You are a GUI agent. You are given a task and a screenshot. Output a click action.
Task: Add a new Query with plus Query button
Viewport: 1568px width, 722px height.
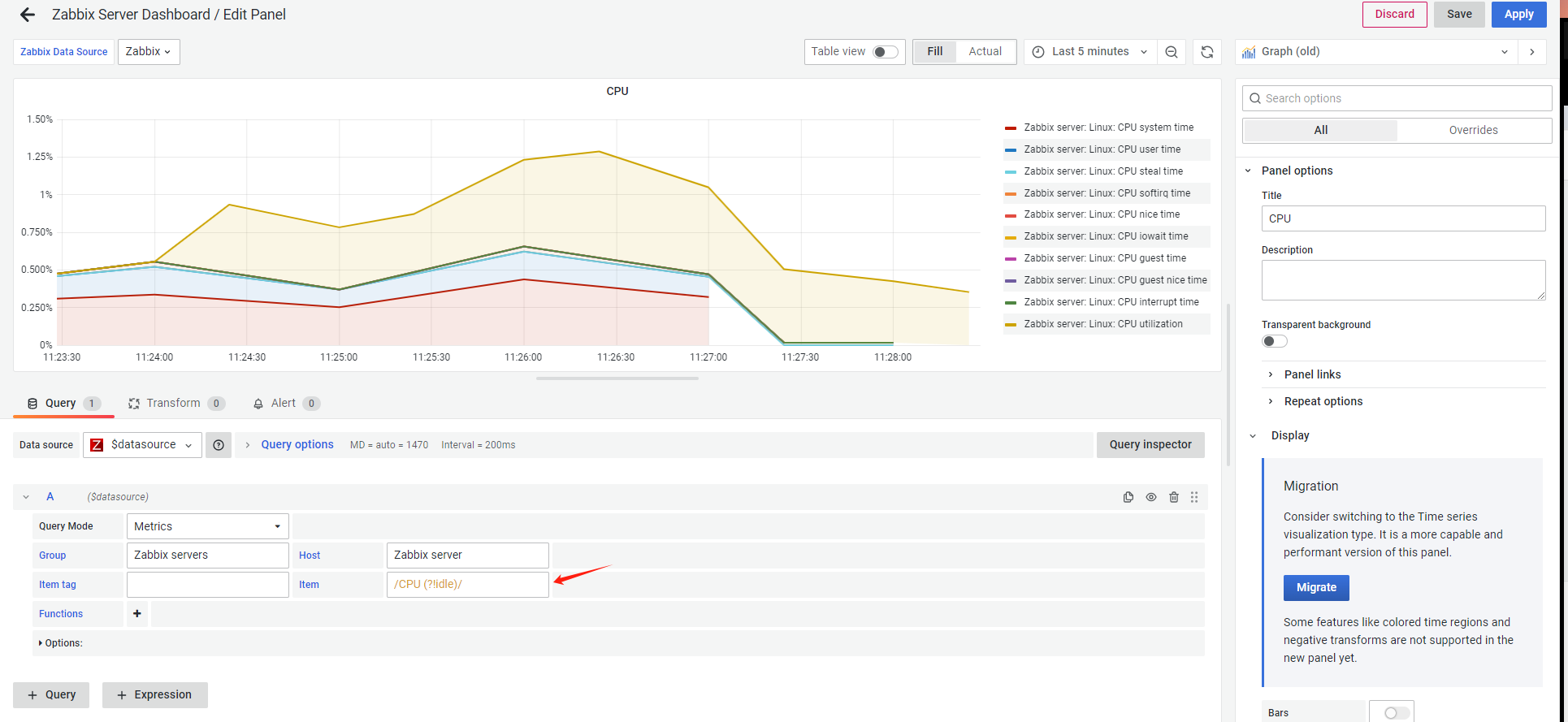(51, 695)
